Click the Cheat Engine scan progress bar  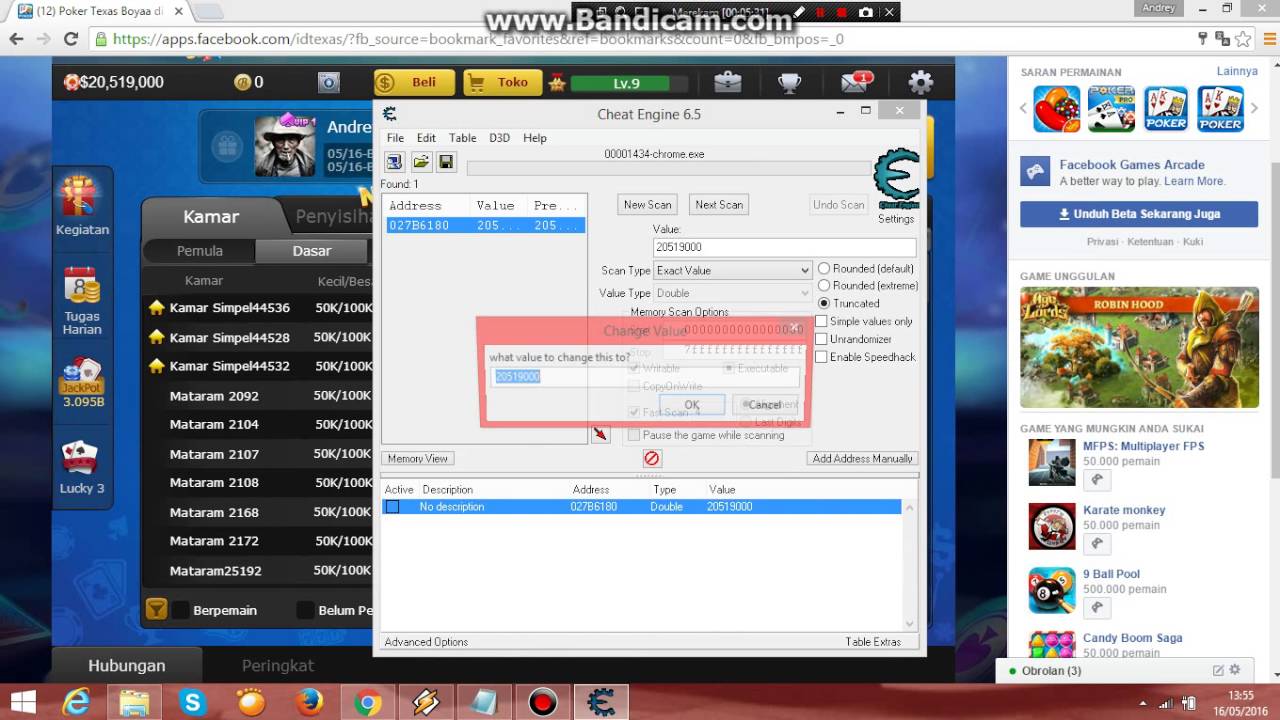point(668,168)
